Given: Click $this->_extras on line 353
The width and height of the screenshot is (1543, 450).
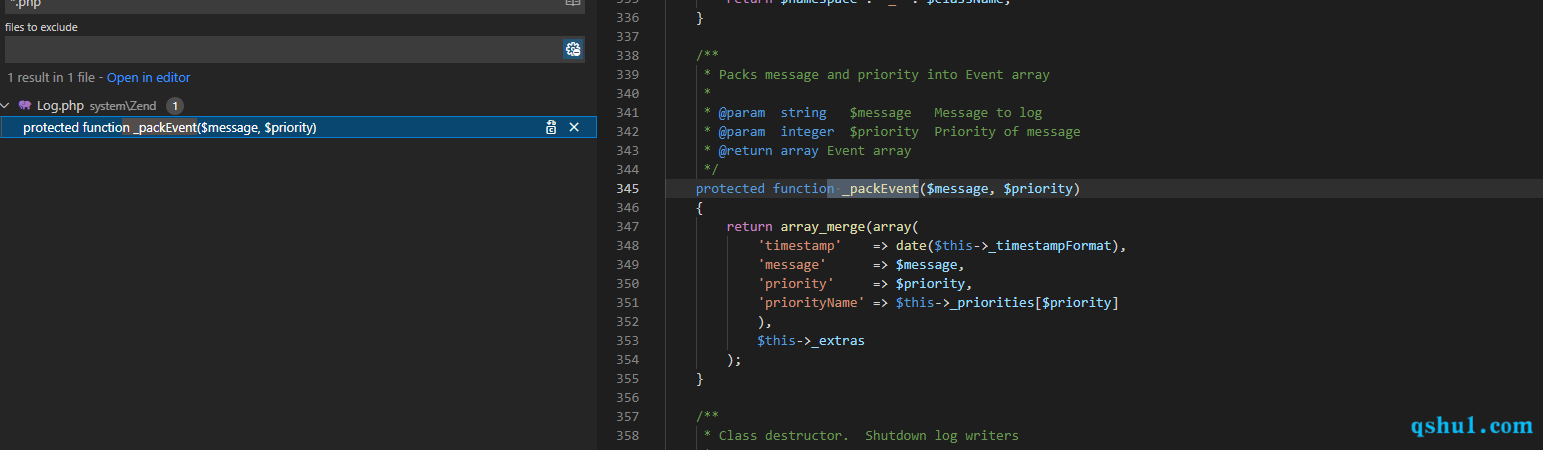Looking at the screenshot, I should [x=811, y=341].
